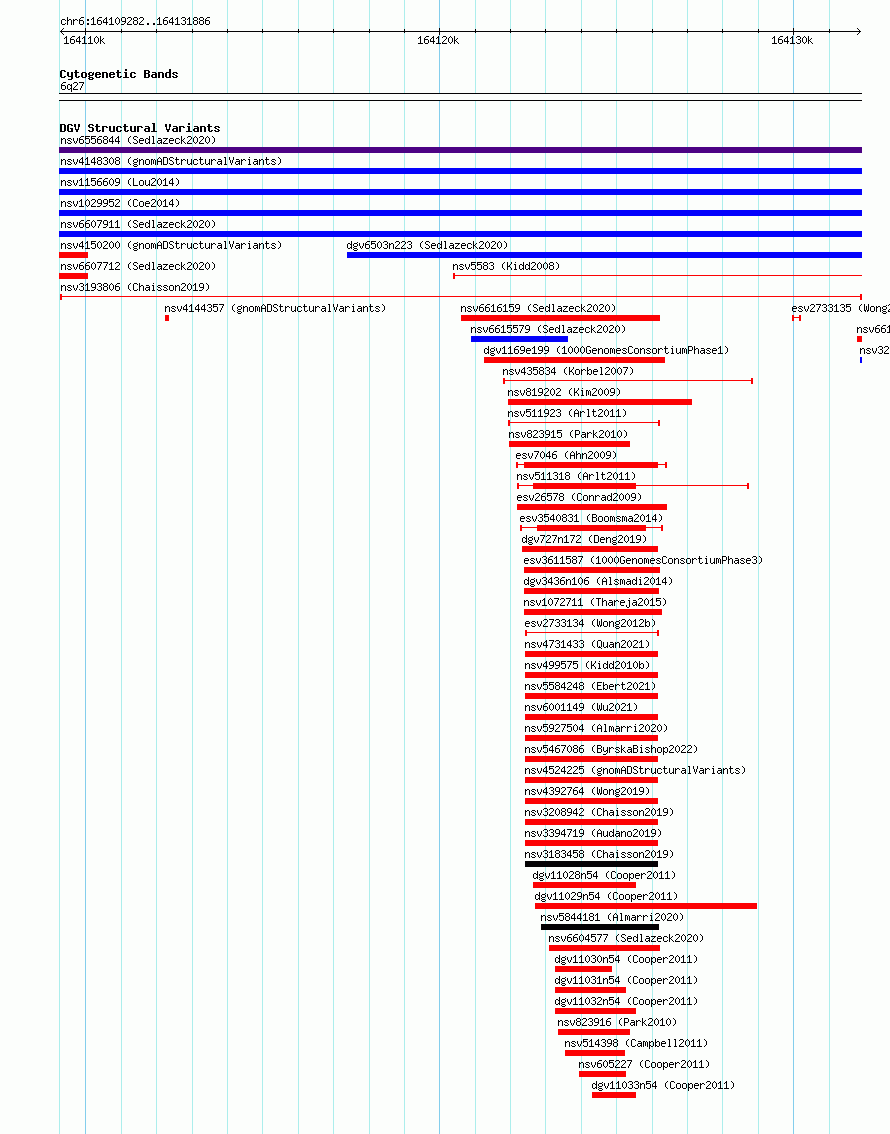Click the black bar under nsv5844181

600,926
